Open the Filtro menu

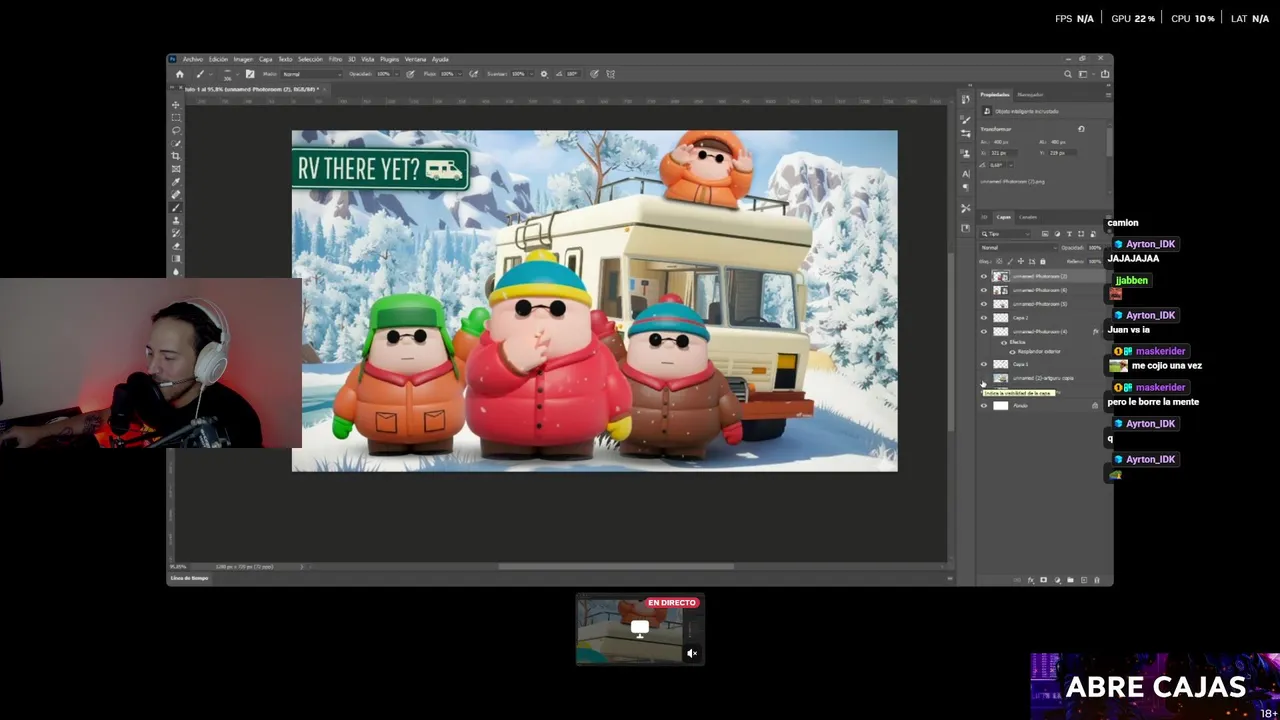coord(335,59)
